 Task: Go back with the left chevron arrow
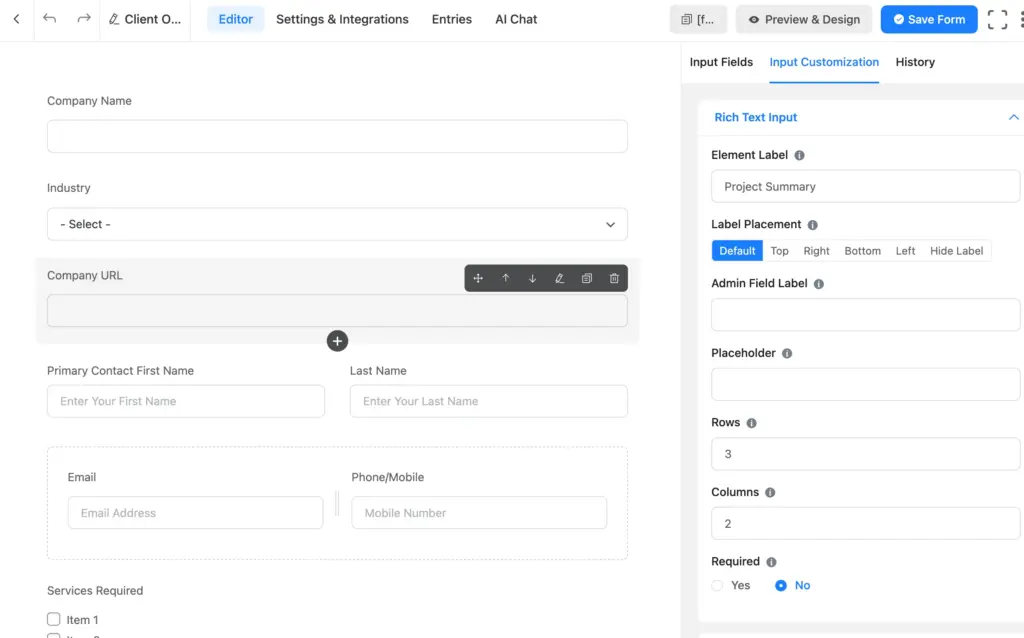click(x=16, y=19)
